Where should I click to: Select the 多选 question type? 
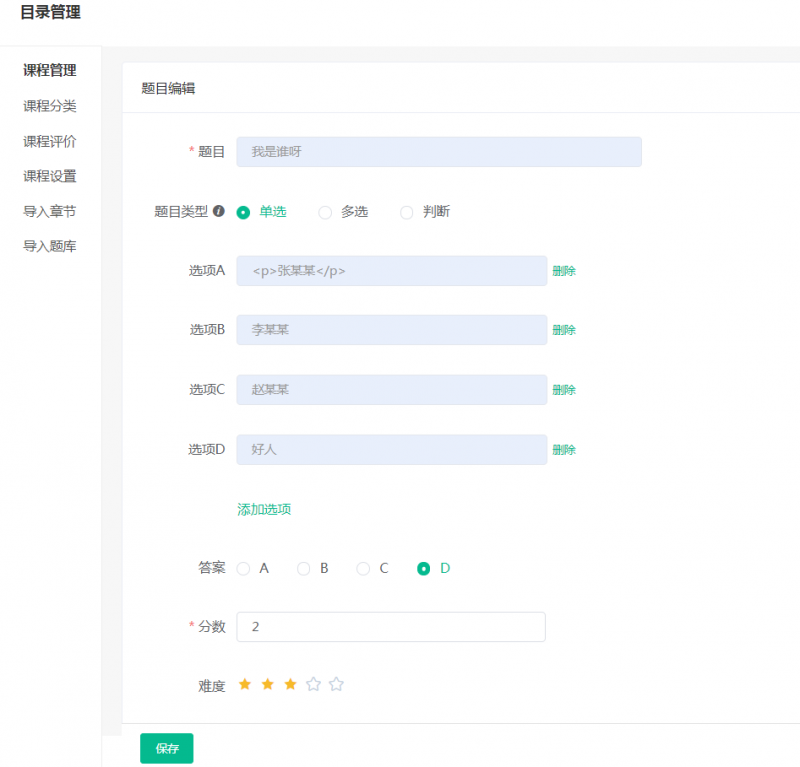(x=325, y=212)
